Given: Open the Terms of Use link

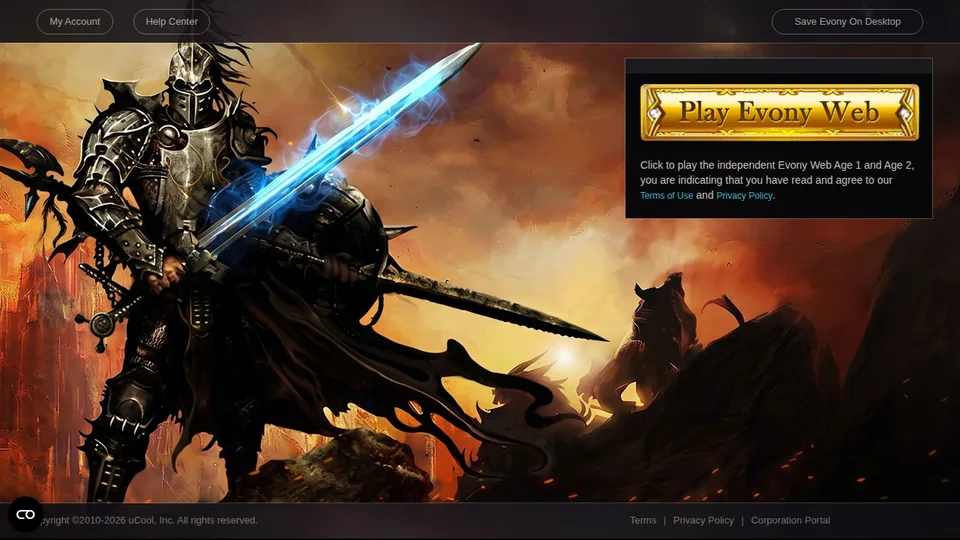Looking at the screenshot, I should [667, 195].
